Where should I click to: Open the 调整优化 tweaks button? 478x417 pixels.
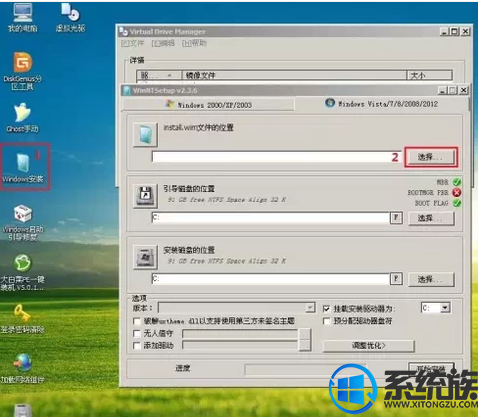coord(369,346)
